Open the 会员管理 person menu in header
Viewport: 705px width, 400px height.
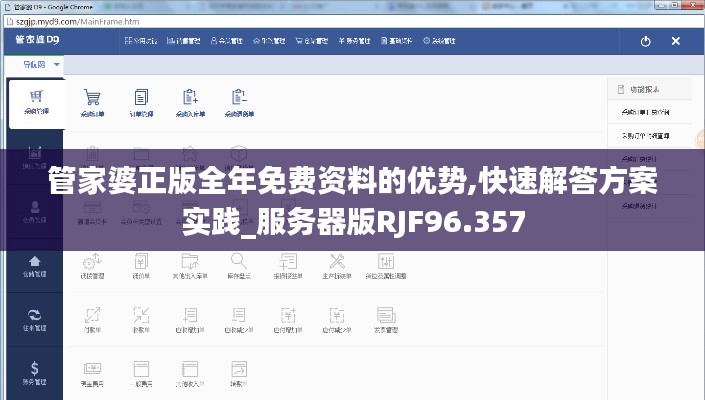pos(227,41)
